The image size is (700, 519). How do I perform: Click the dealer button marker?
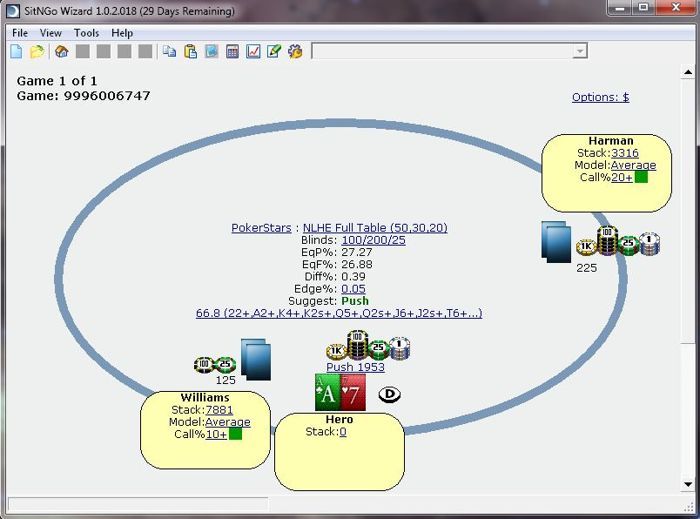click(389, 394)
